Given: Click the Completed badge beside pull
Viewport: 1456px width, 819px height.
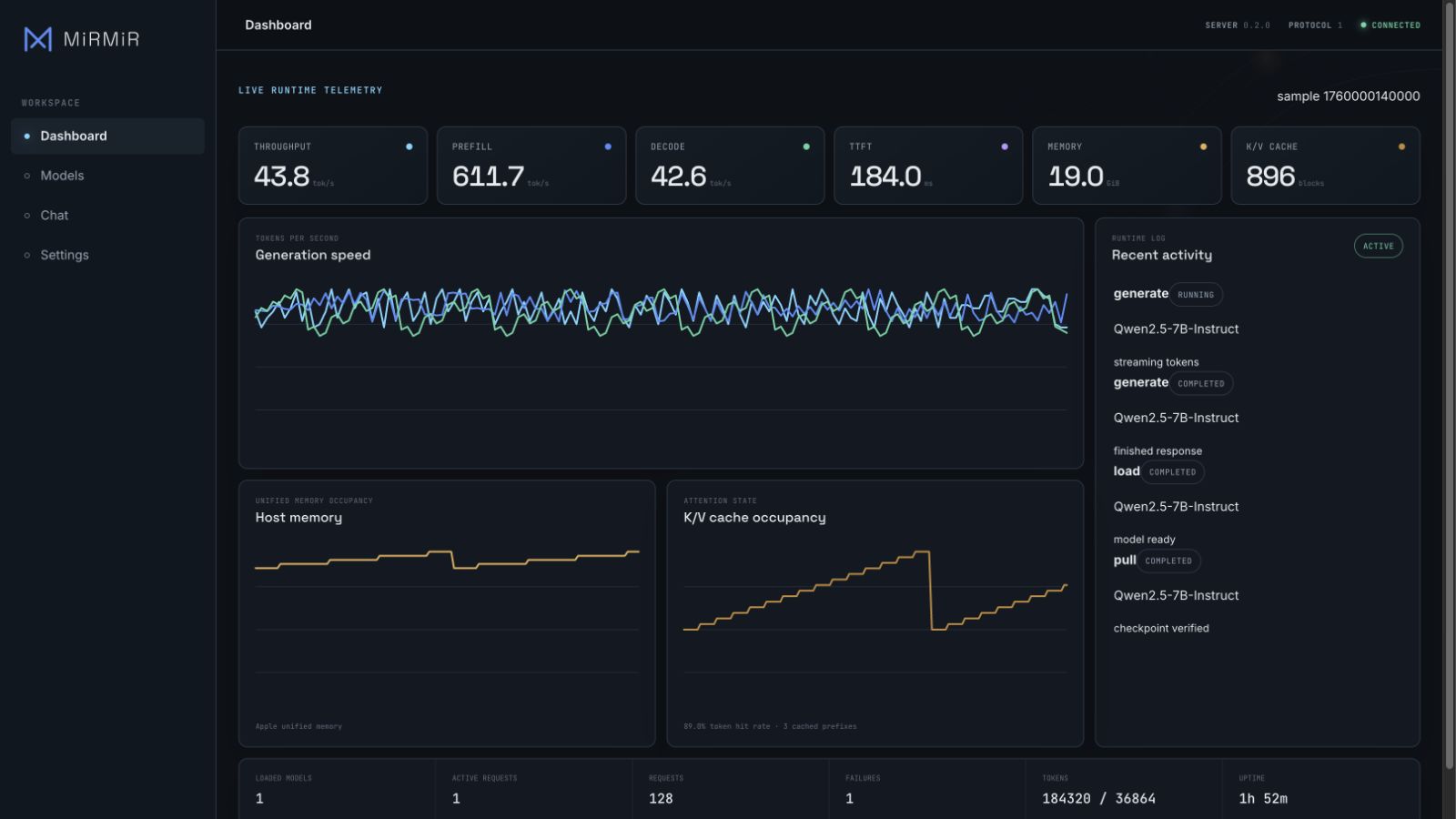Looking at the screenshot, I should (1168, 561).
